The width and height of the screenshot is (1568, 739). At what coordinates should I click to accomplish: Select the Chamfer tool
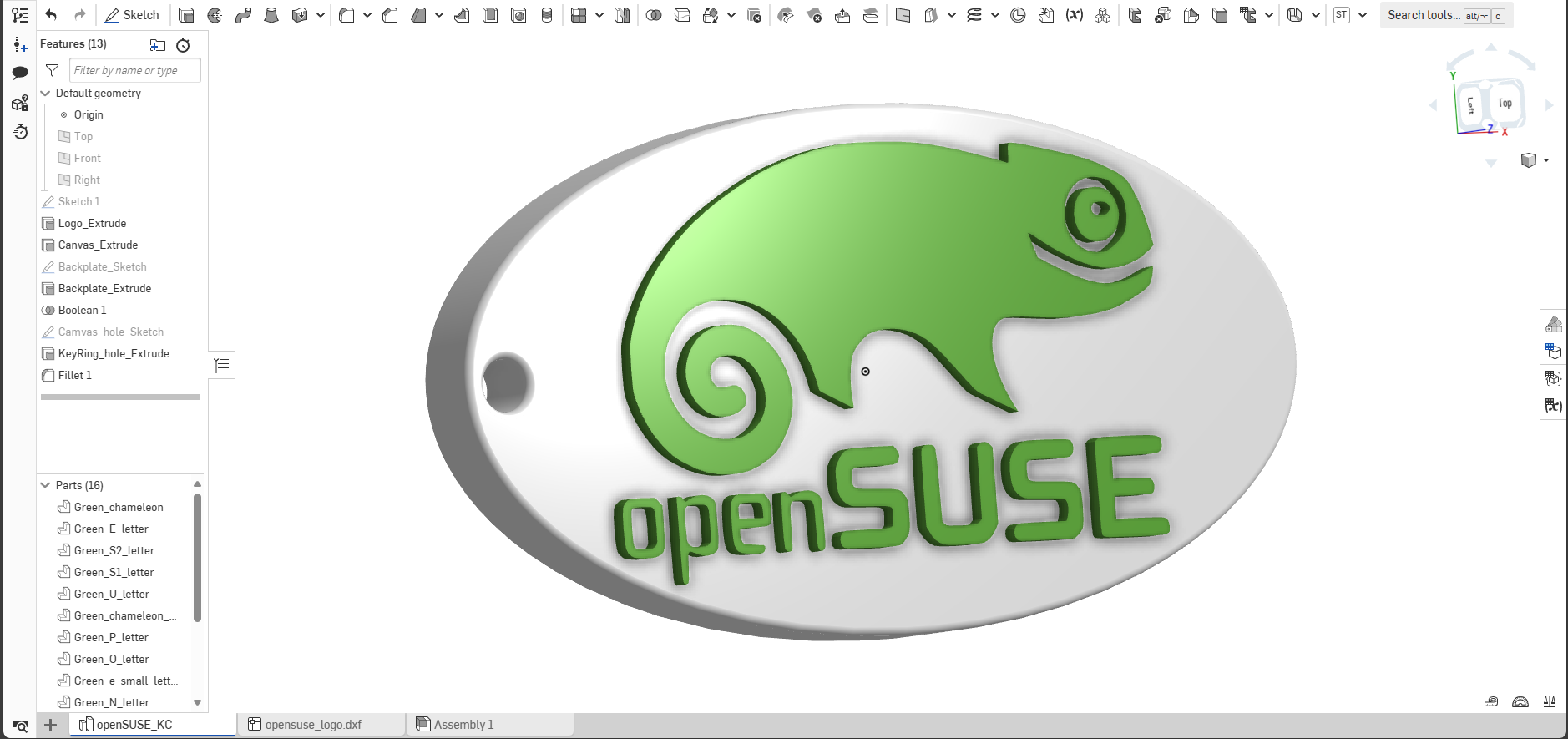pyautogui.click(x=390, y=15)
